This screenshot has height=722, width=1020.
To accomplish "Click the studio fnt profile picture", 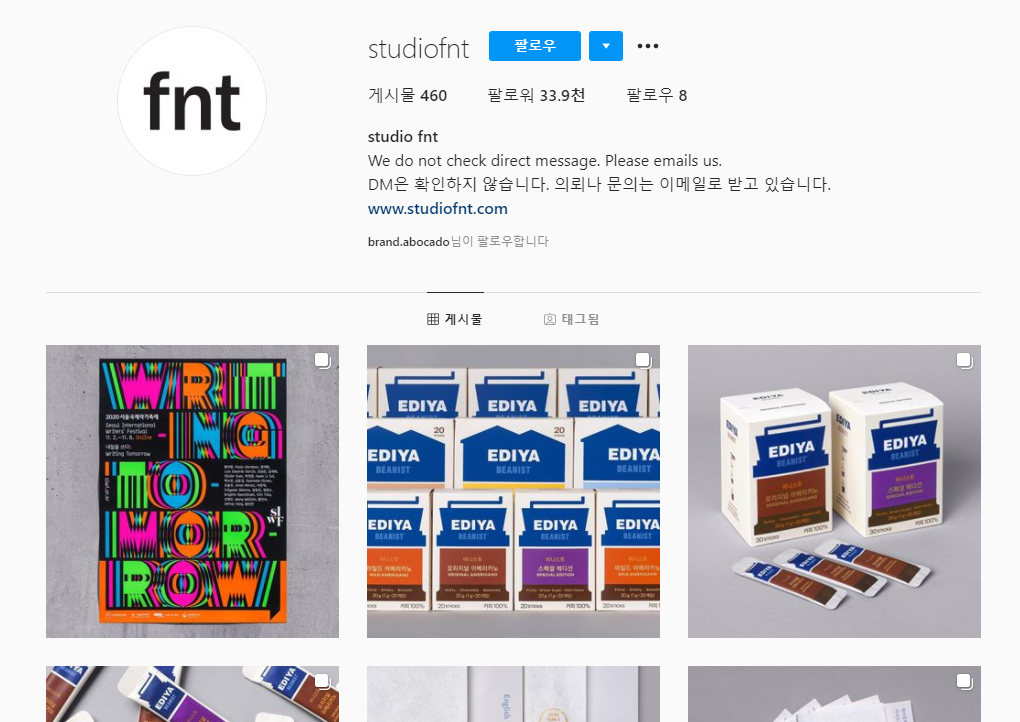I will (x=192, y=101).
